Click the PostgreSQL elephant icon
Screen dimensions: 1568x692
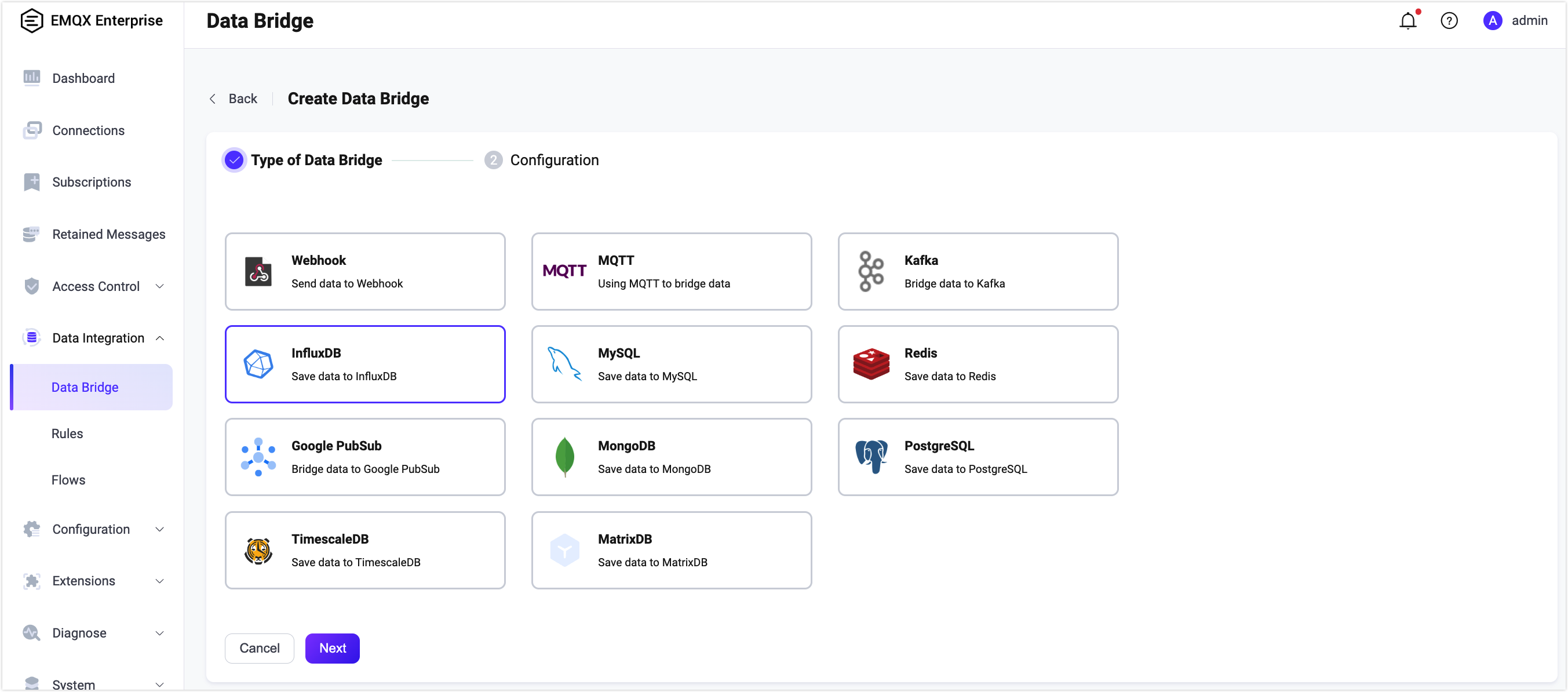pos(870,457)
